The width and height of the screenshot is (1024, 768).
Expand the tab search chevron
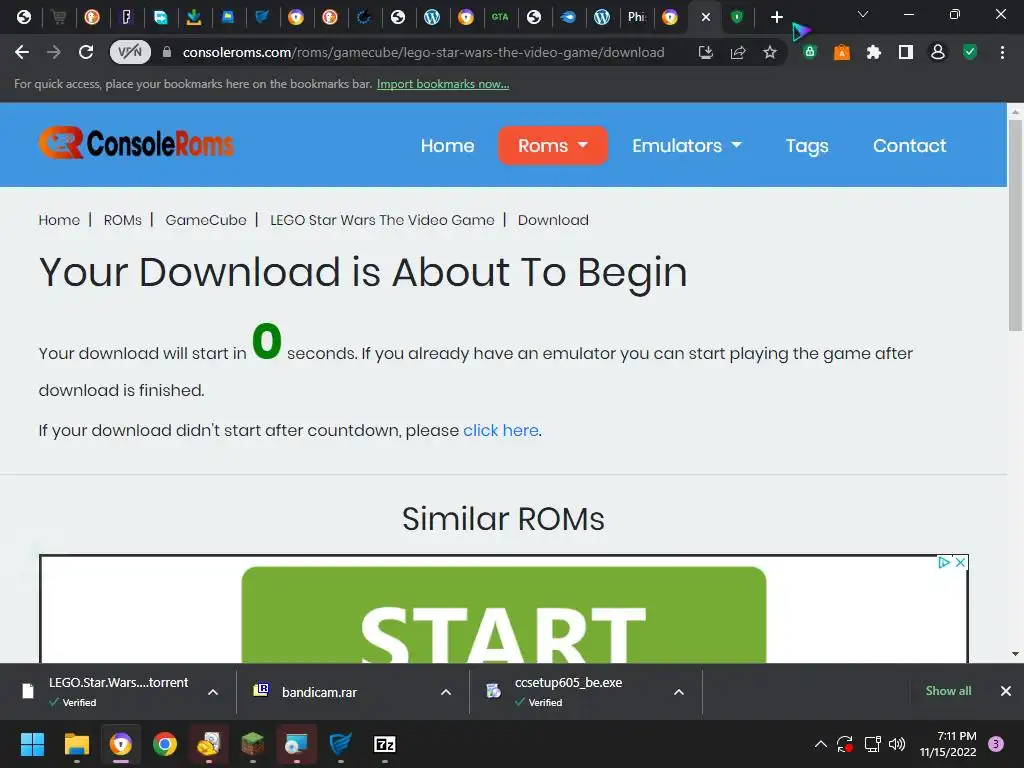point(863,14)
